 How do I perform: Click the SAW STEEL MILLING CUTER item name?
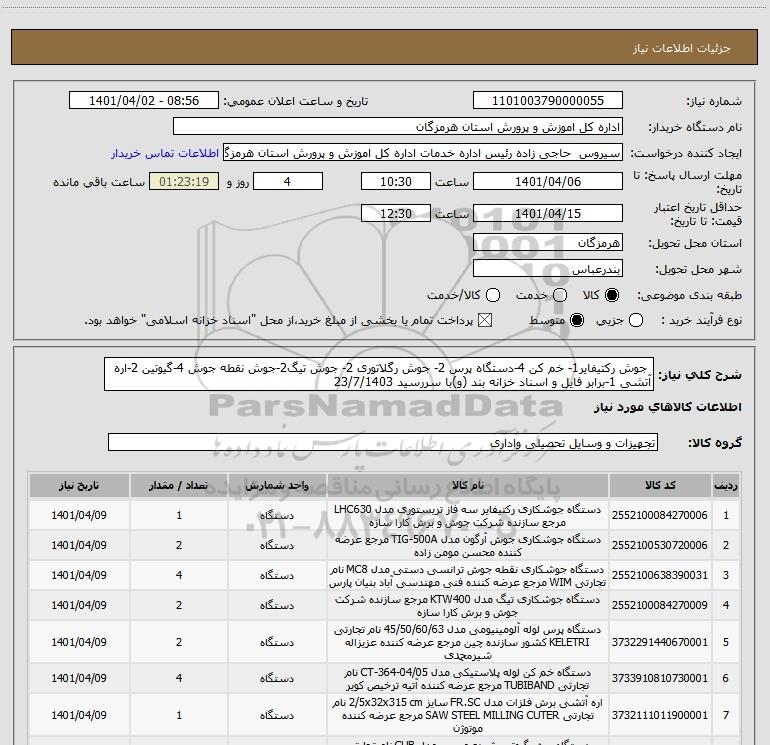[468, 716]
